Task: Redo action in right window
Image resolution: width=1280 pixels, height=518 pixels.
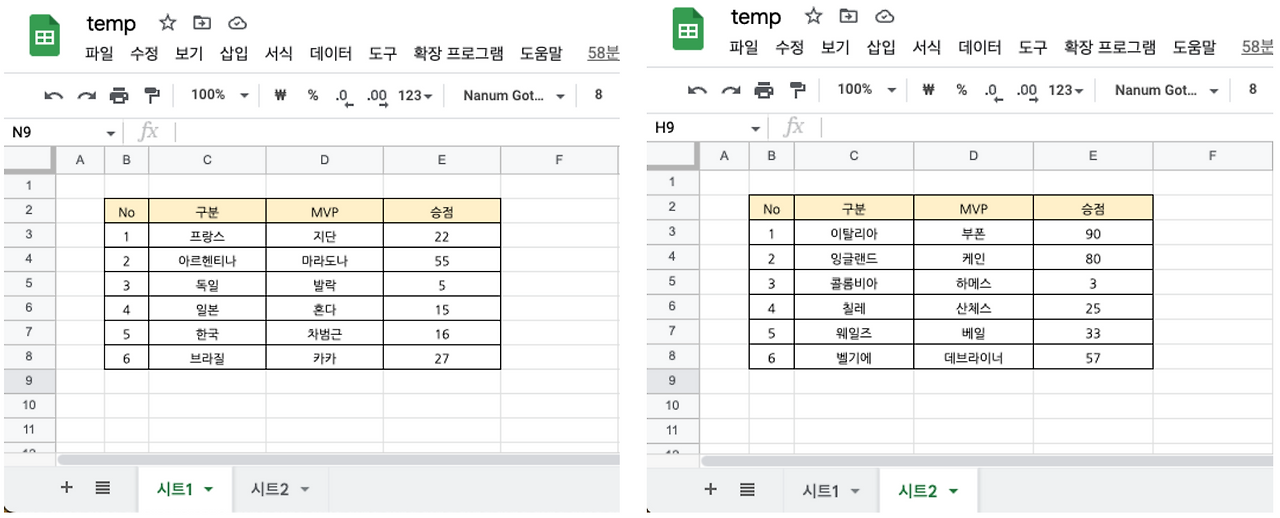Action: 731,90
